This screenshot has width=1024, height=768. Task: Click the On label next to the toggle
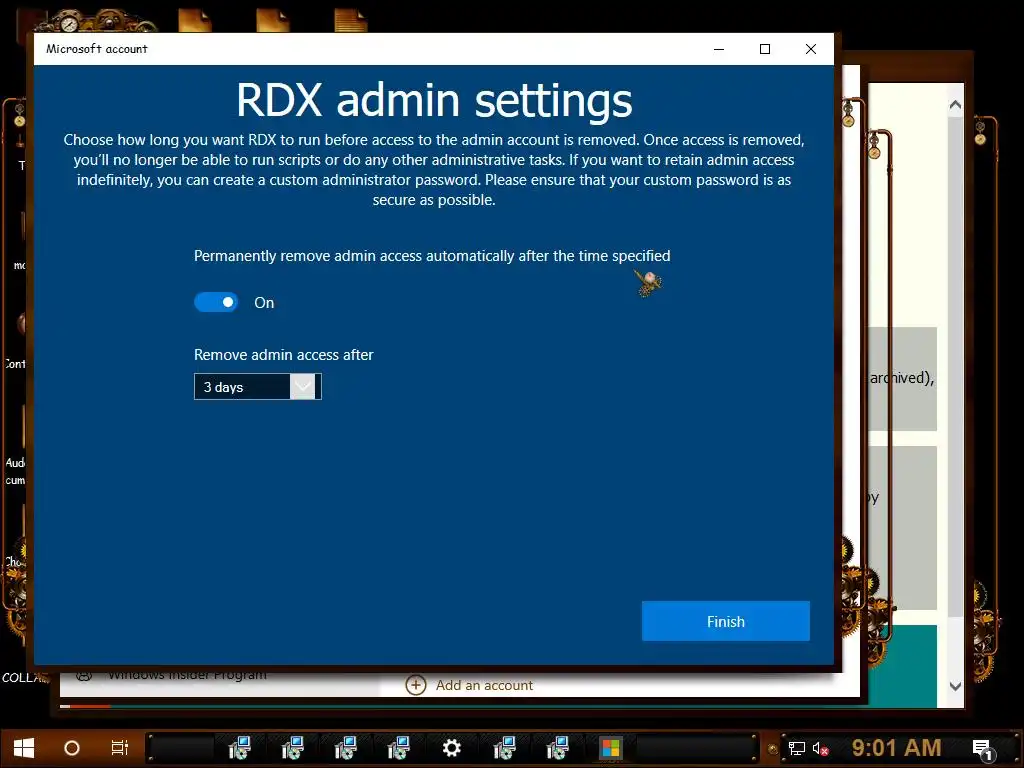click(x=264, y=302)
